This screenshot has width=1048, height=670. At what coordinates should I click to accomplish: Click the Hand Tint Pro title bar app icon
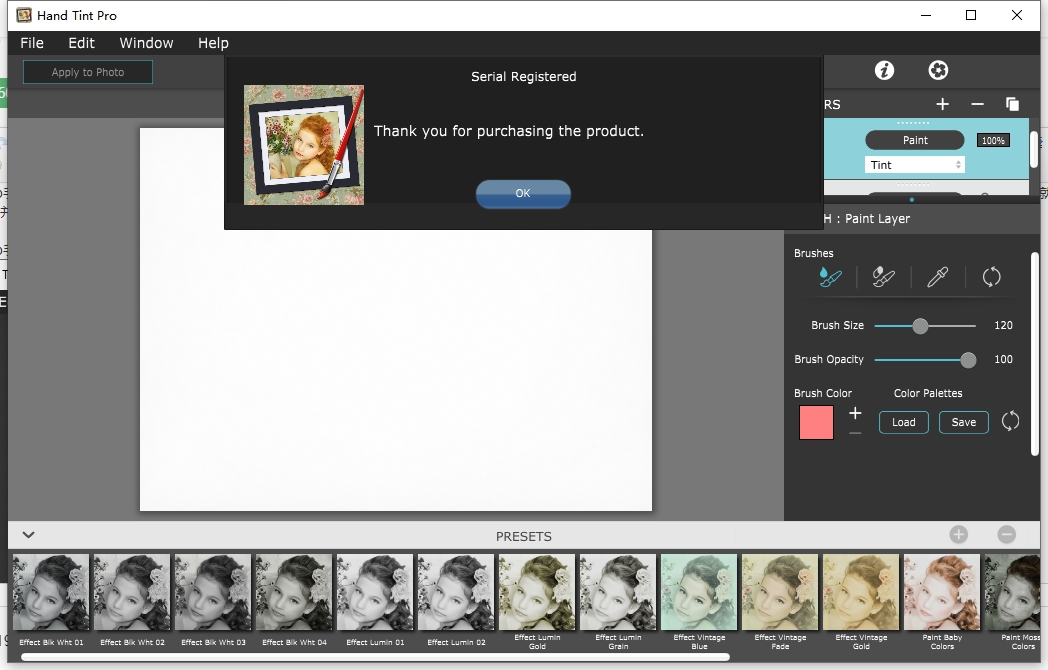24,15
